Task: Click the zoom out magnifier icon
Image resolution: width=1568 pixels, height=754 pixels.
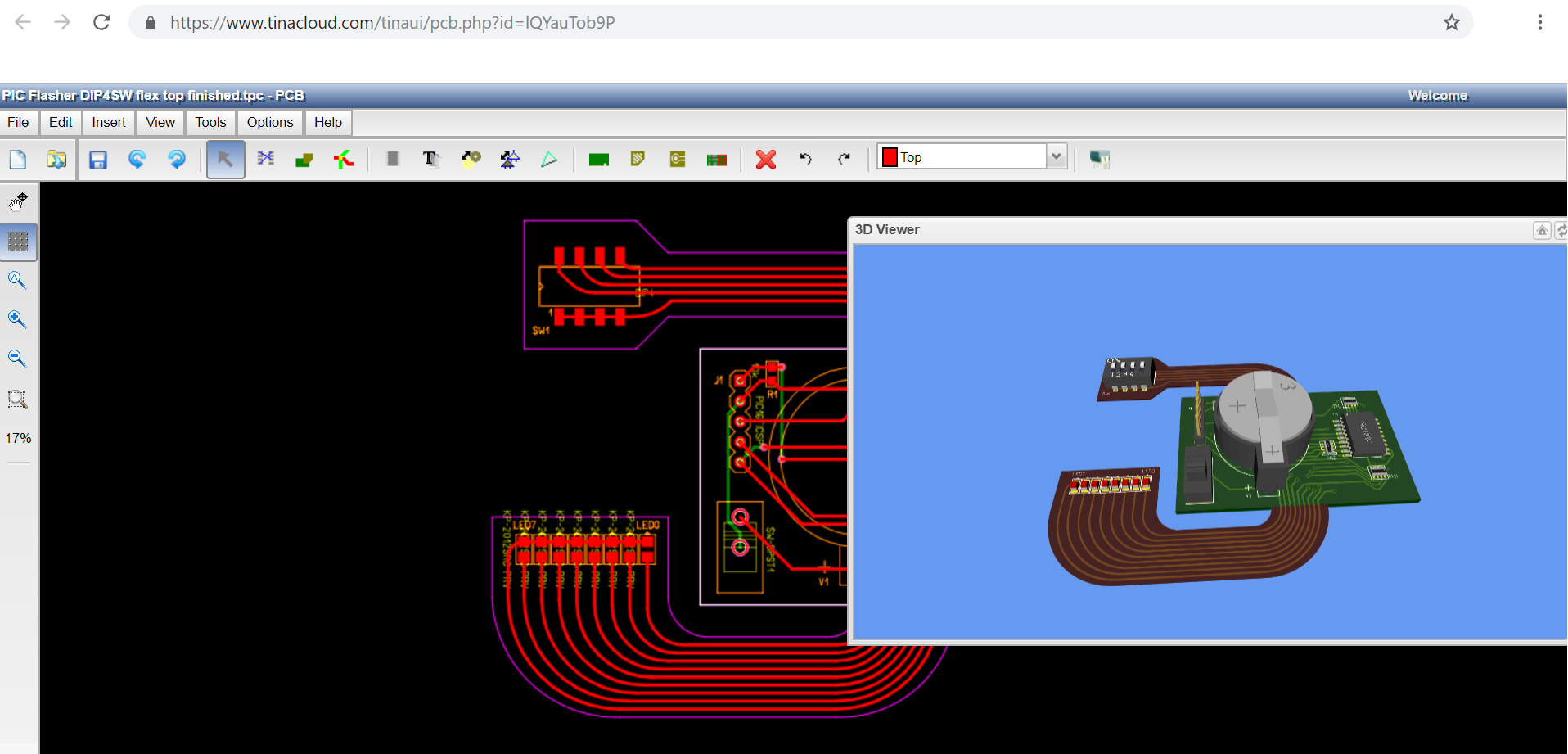Action: tap(17, 359)
